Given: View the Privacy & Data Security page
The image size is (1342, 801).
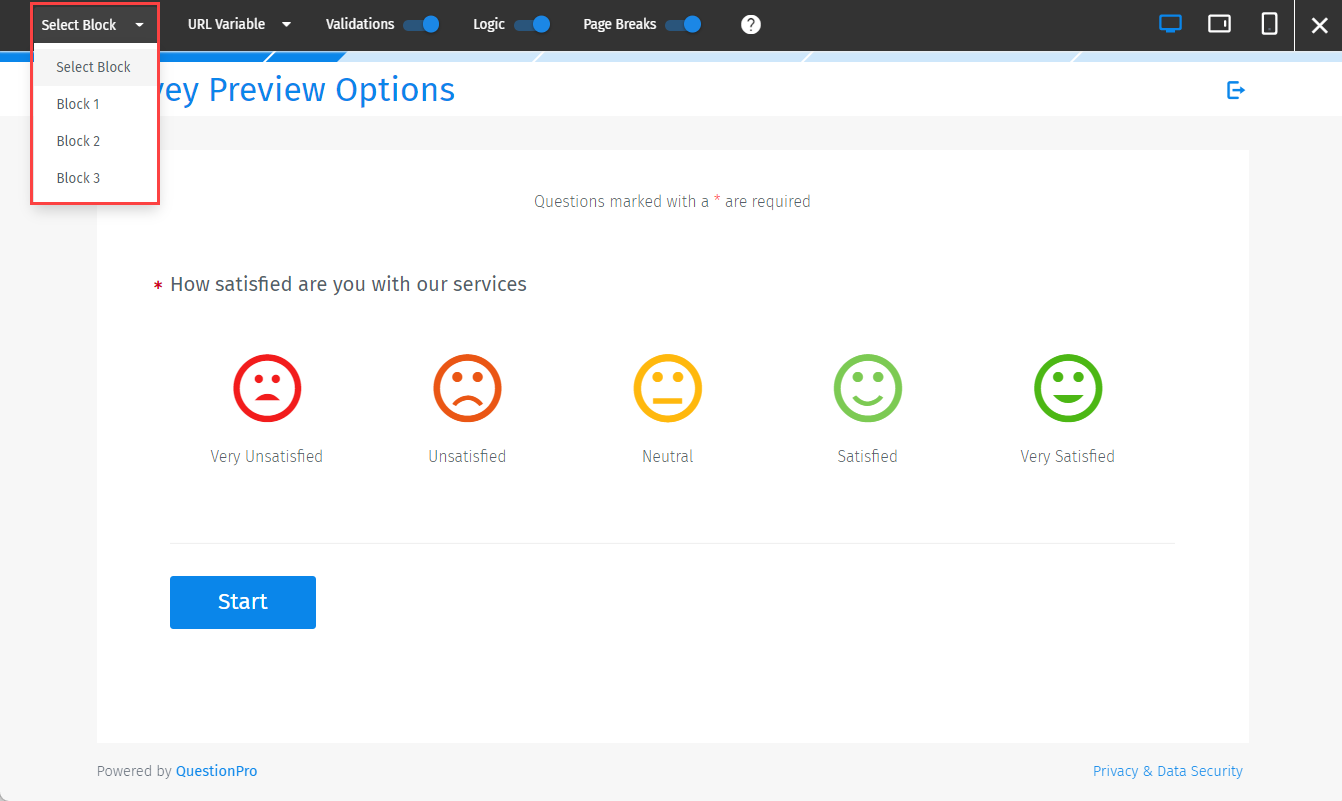Looking at the screenshot, I should click(1168, 770).
